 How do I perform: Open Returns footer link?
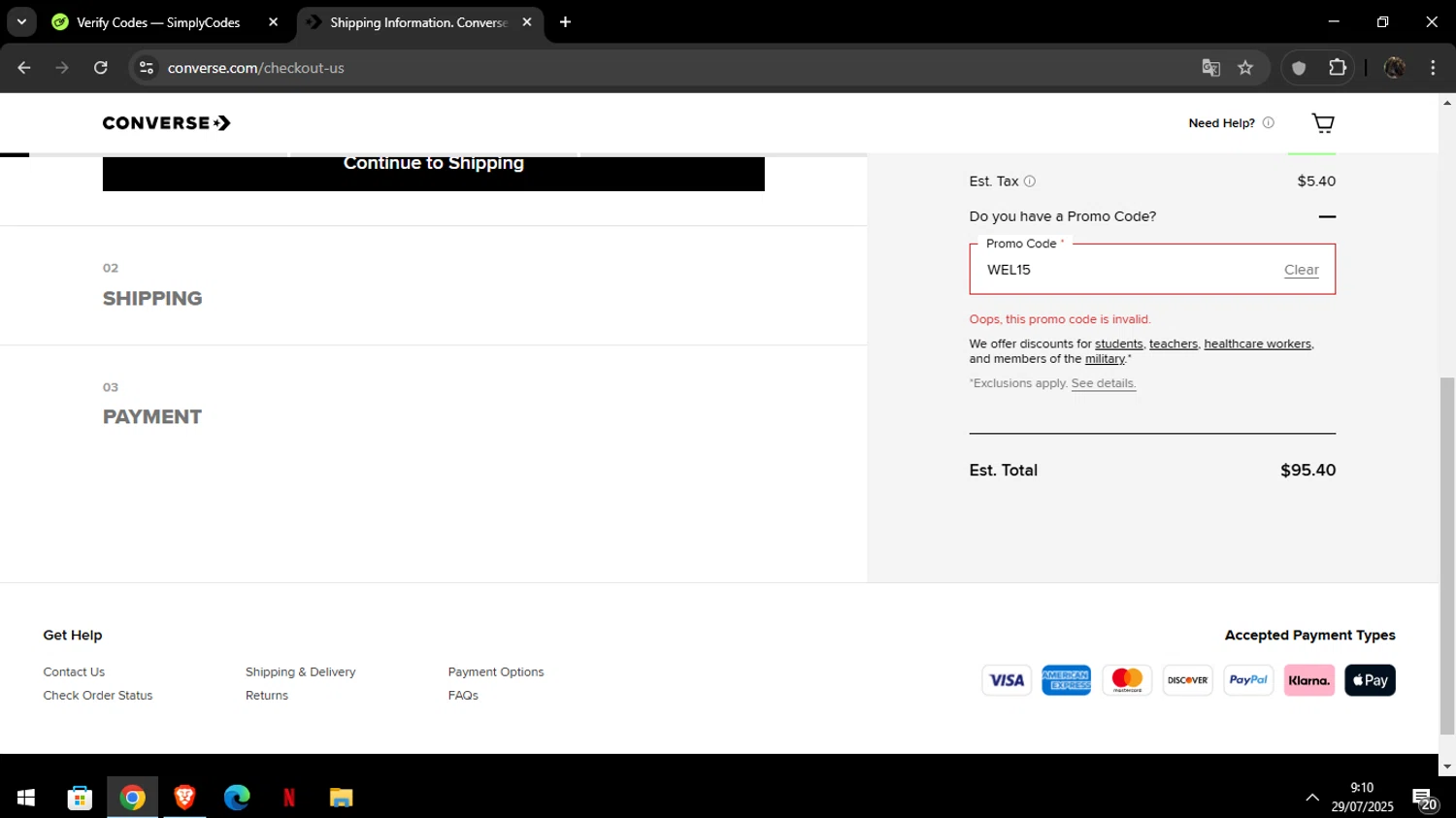(x=267, y=696)
